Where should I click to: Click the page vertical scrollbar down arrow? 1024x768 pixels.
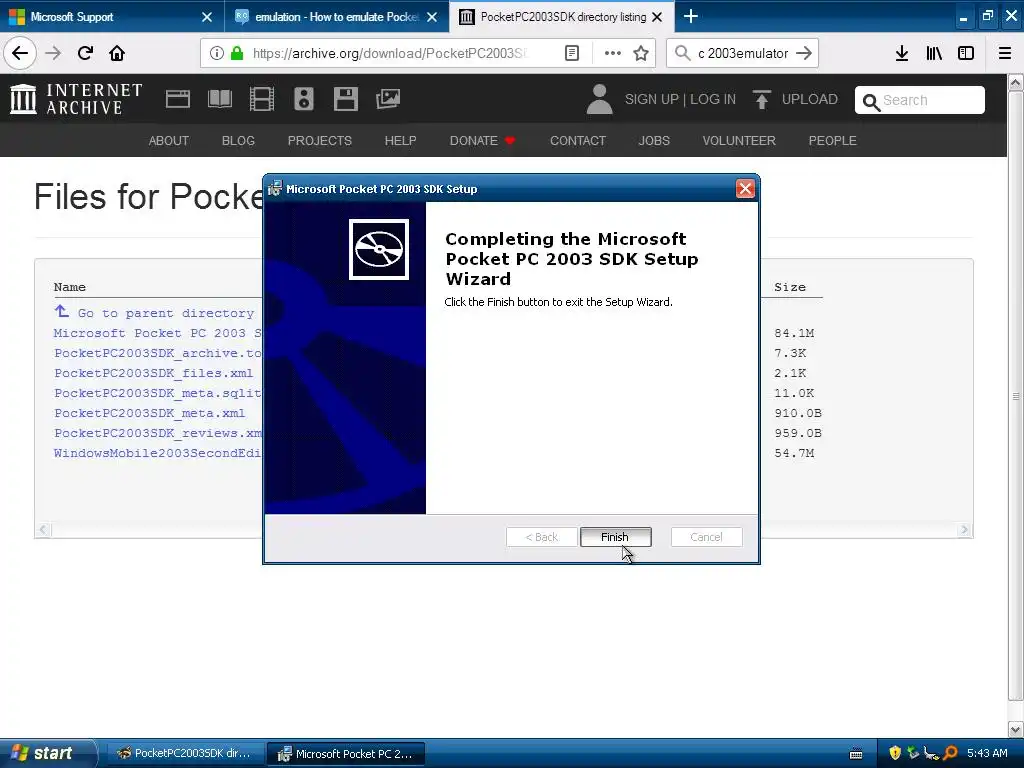(x=1015, y=728)
